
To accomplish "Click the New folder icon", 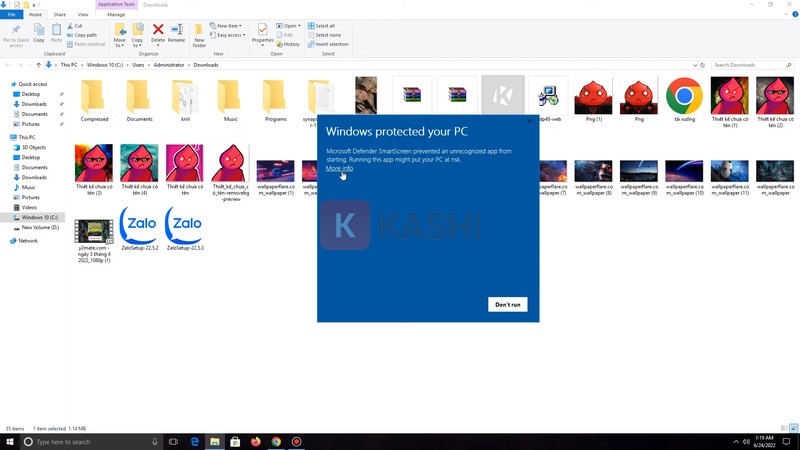I will pos(199,34).
